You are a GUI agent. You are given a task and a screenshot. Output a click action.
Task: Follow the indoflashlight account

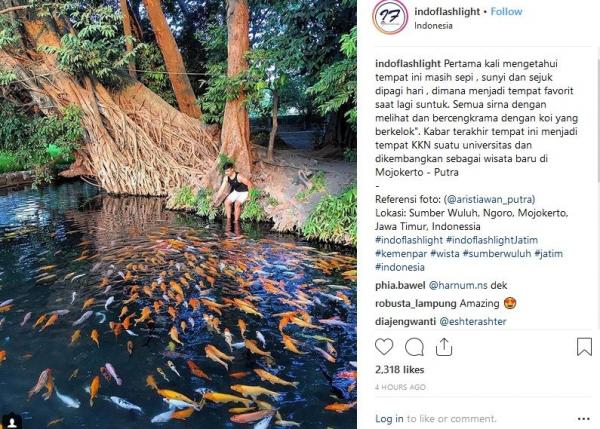click(507, 12)
